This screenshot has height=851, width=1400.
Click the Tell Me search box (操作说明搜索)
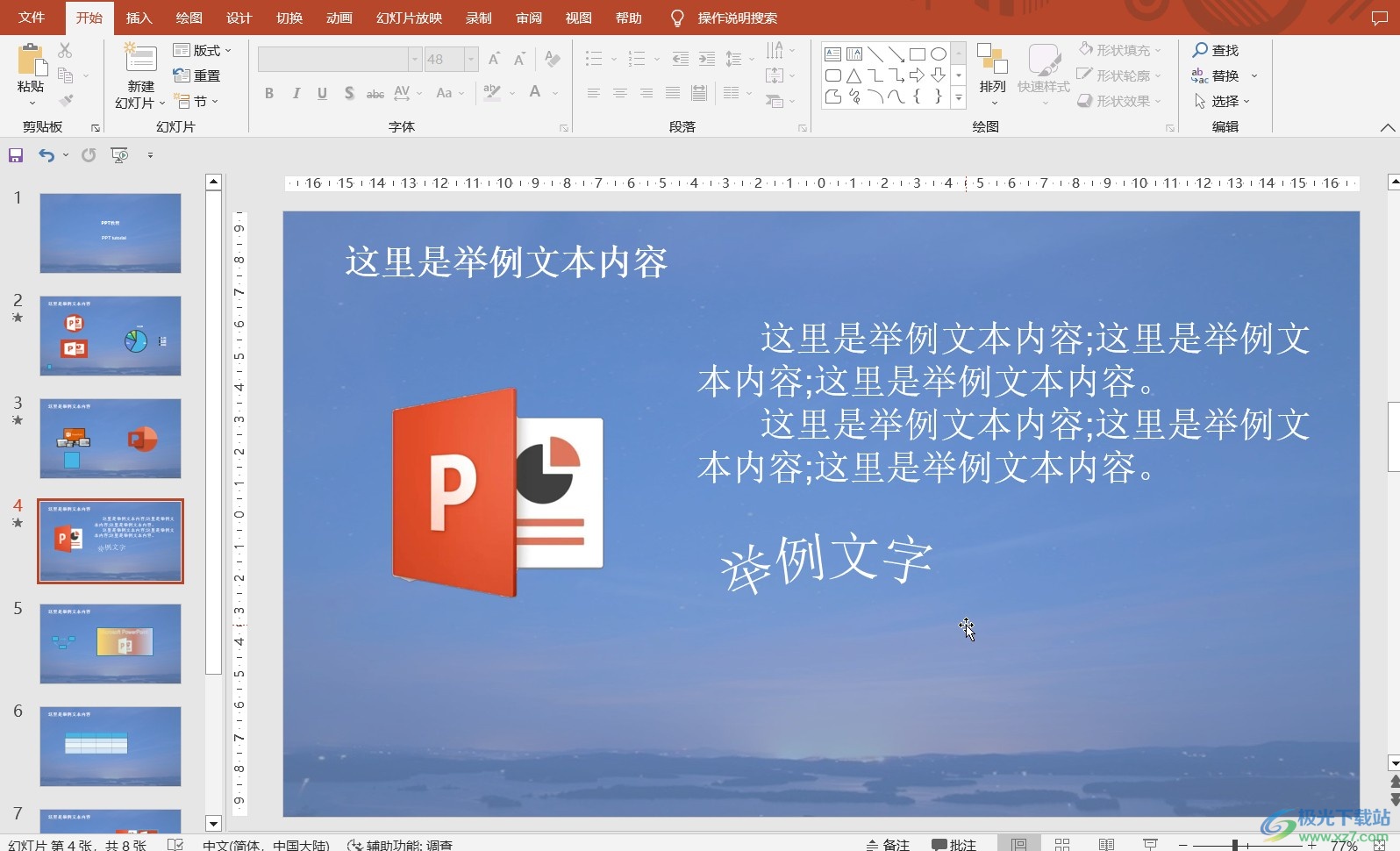(x=737, y=18)
